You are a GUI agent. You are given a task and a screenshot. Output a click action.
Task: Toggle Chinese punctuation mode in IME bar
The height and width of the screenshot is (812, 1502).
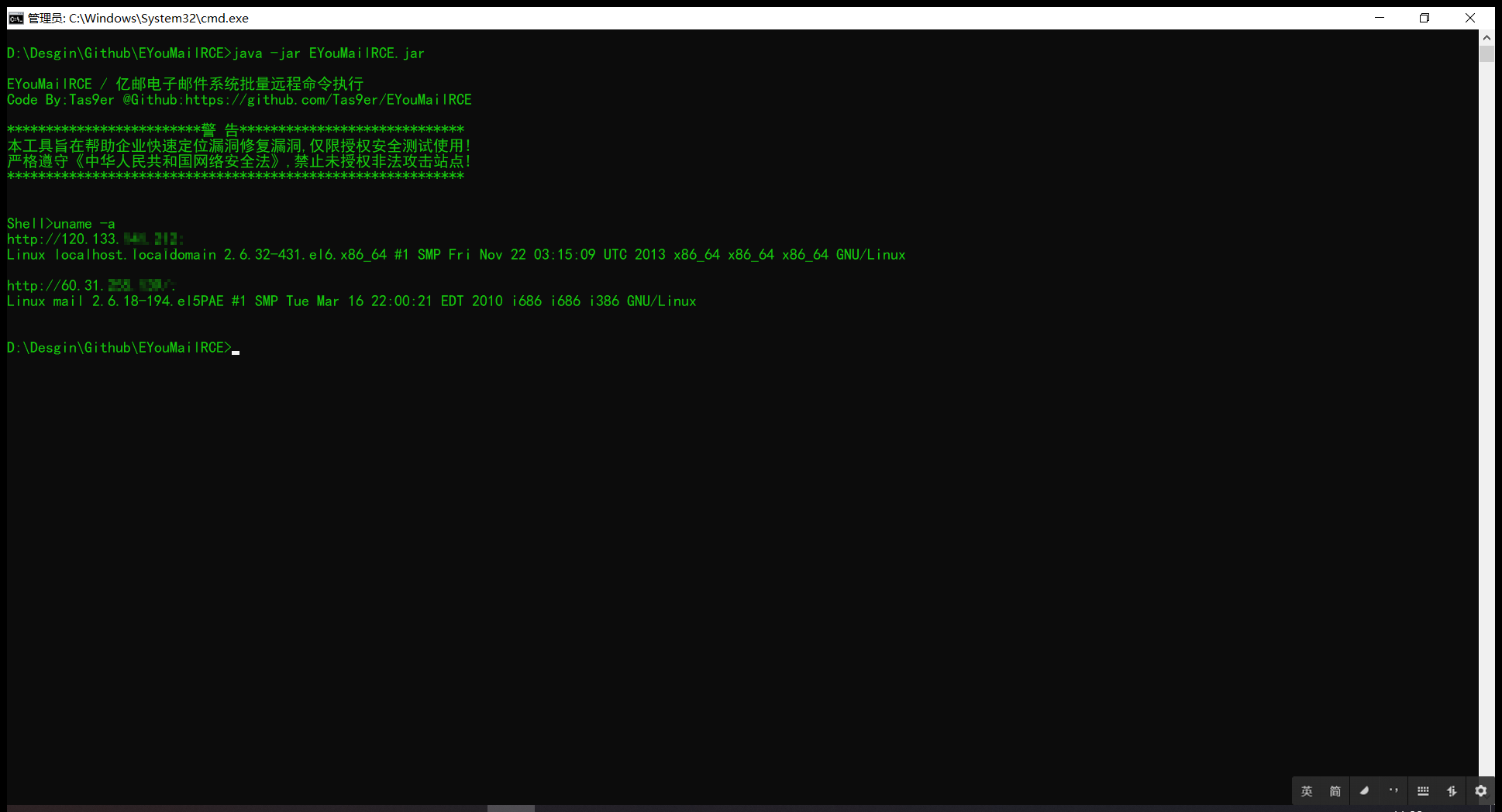[x=1393, y=791]
